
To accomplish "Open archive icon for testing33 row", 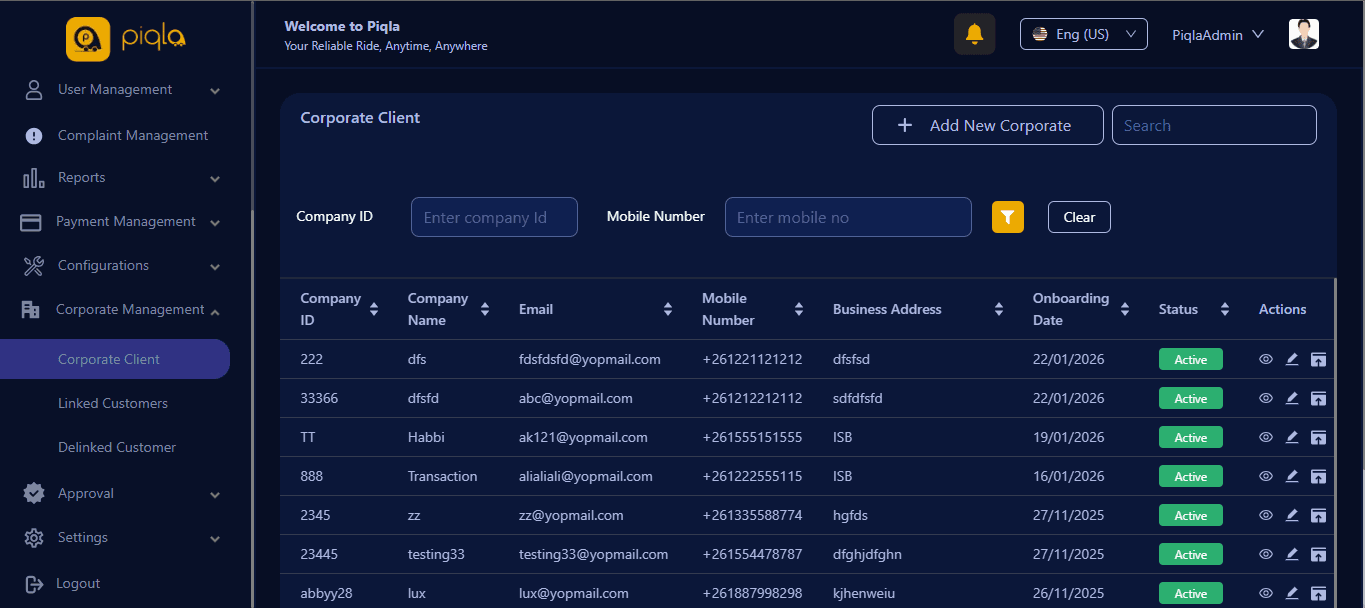I will point(1318,554).
